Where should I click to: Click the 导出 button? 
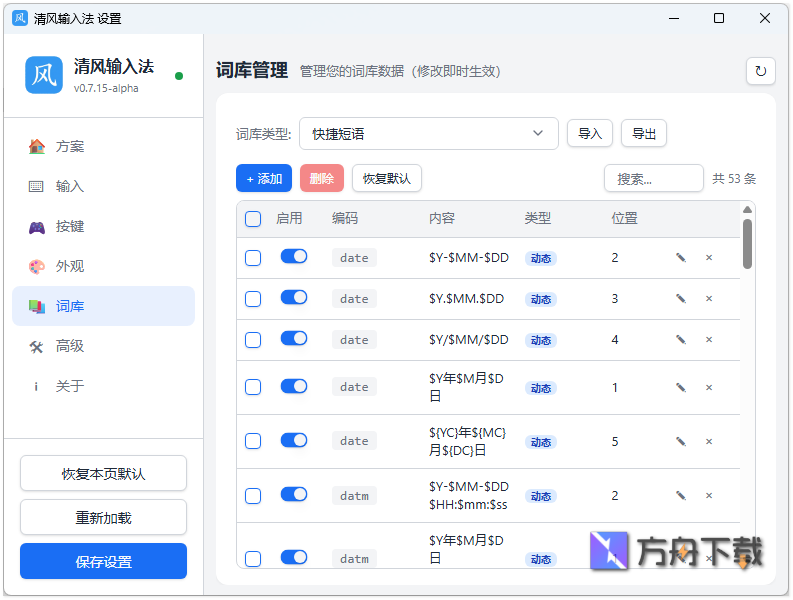(644, 134)
